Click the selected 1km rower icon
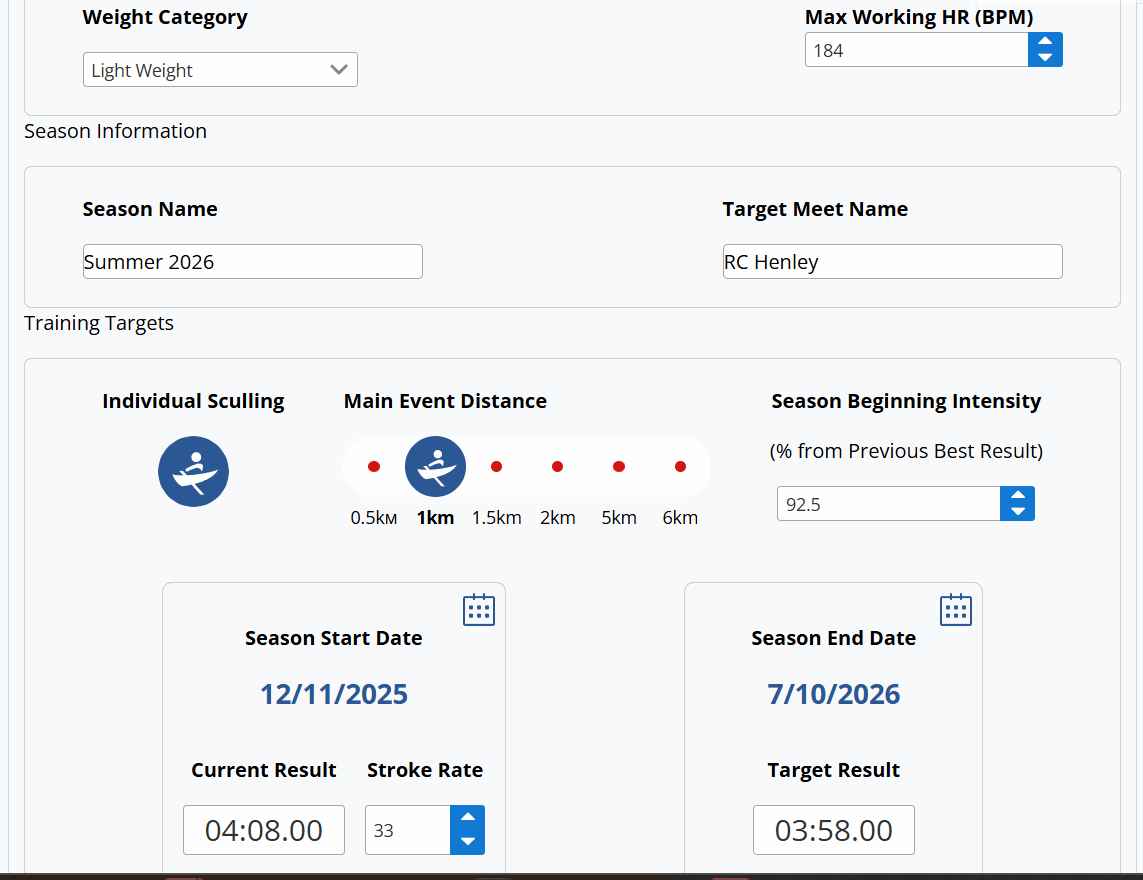This screenshot has width=1143, height=880. (x=435, y=467)
